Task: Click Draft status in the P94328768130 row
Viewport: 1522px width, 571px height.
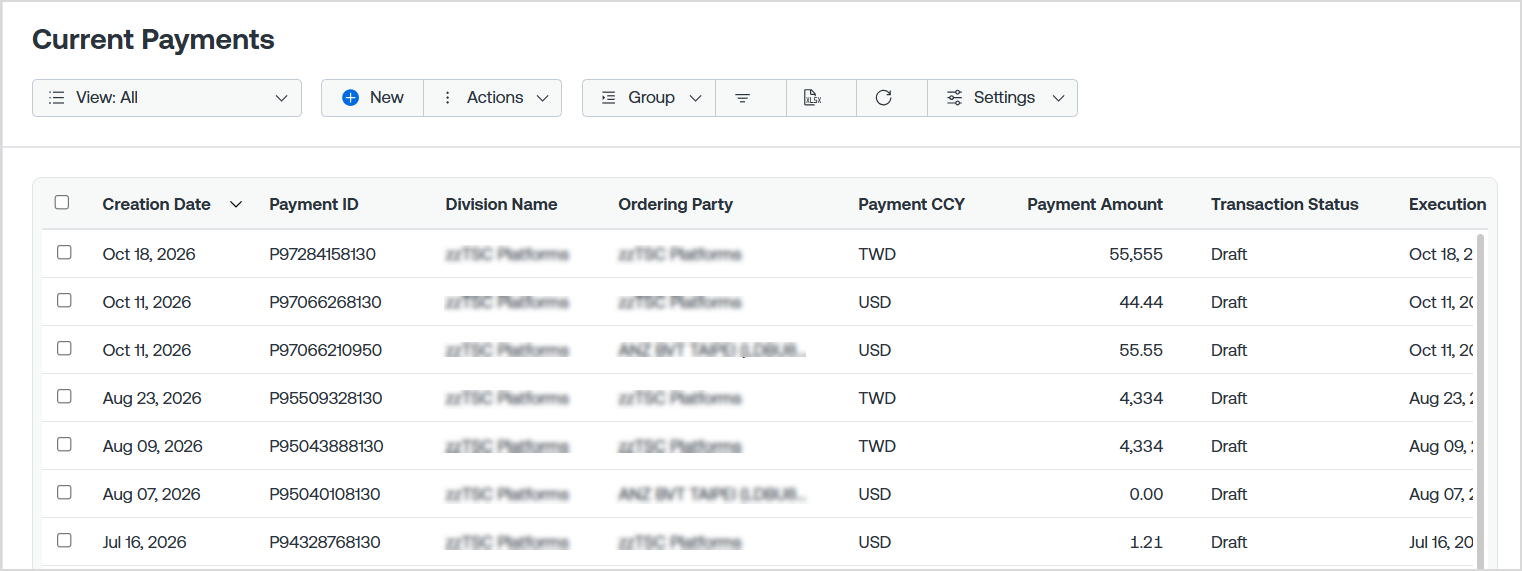Action: (1229, 542)
